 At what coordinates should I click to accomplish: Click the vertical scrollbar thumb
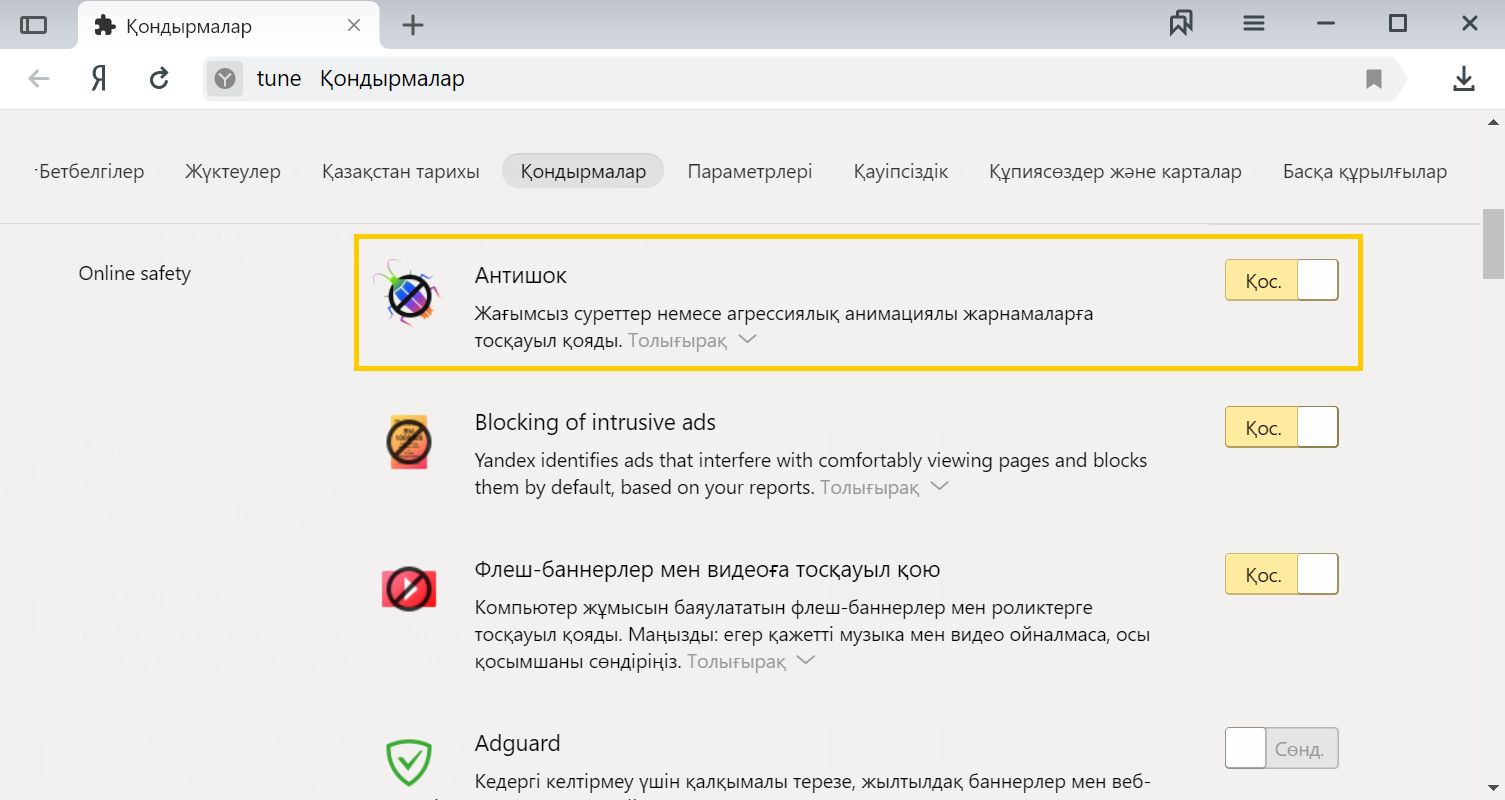click(x=1493, y=244)
